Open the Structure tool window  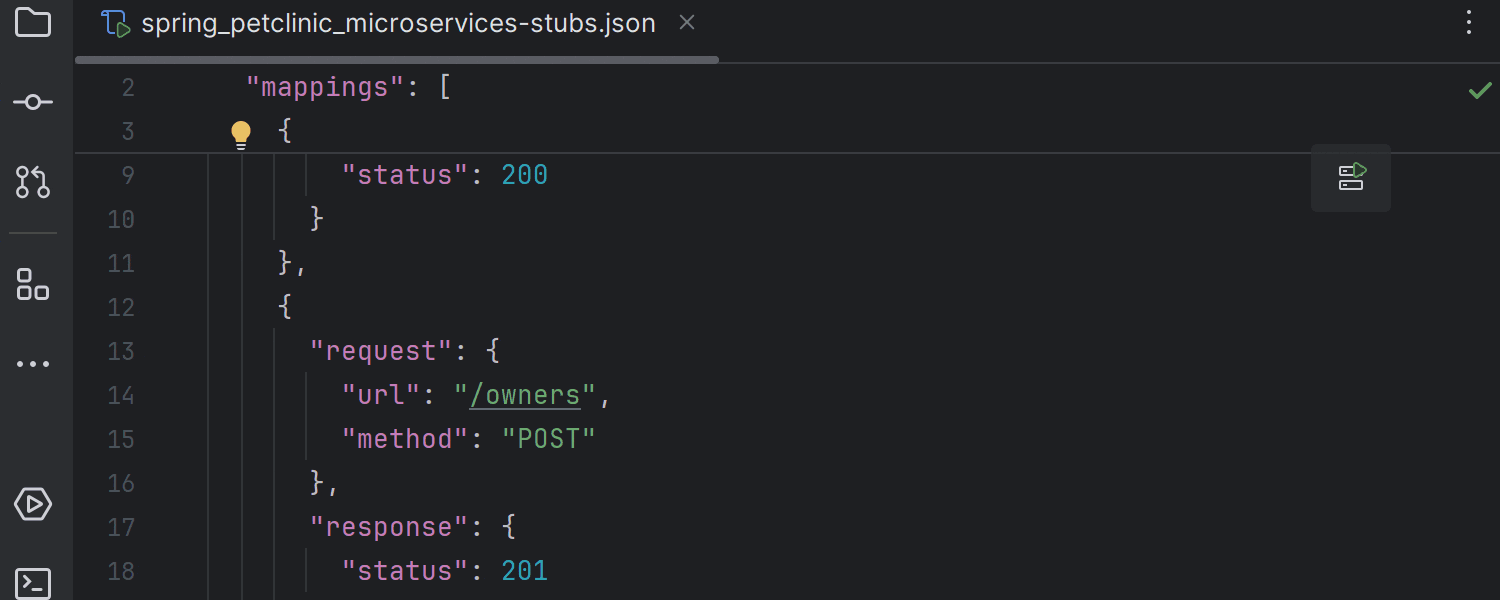(x=33, y=284)
